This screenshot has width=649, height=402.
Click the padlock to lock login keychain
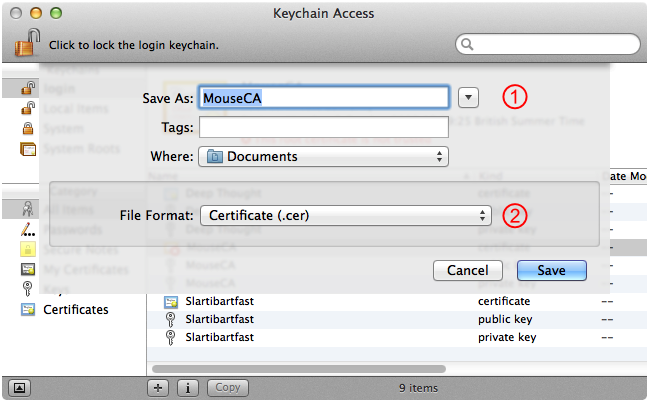coord(27,43)
